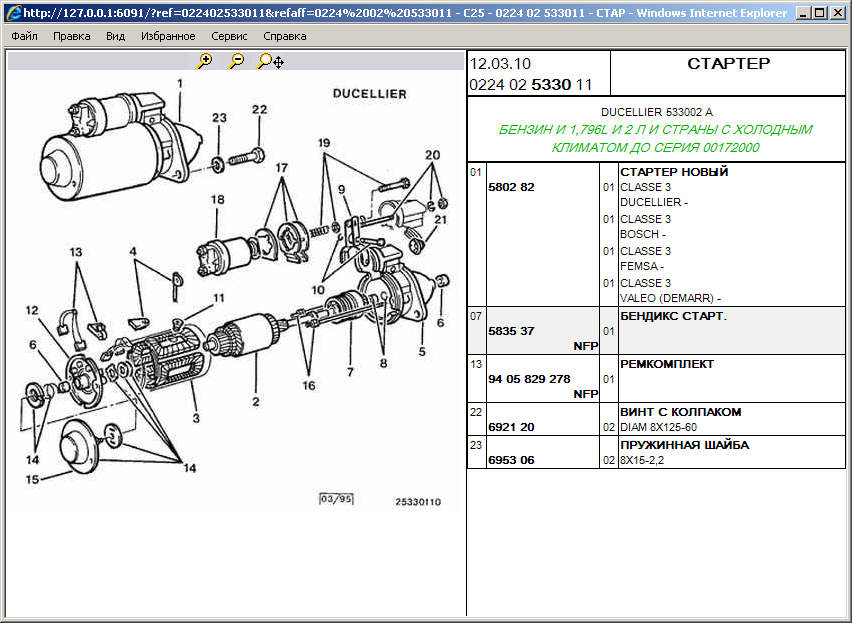Click callout number 13 on the diagram

[x=76, y=252]
